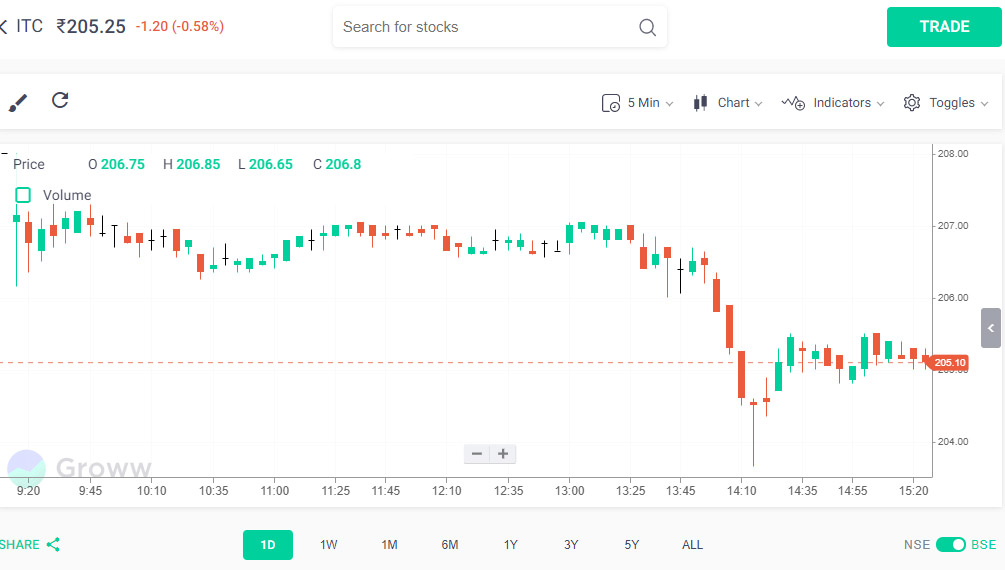Viewport: 1005px width, 570px height.
Task: Click the 10:35 time axis label
Action: pos(213,490)
